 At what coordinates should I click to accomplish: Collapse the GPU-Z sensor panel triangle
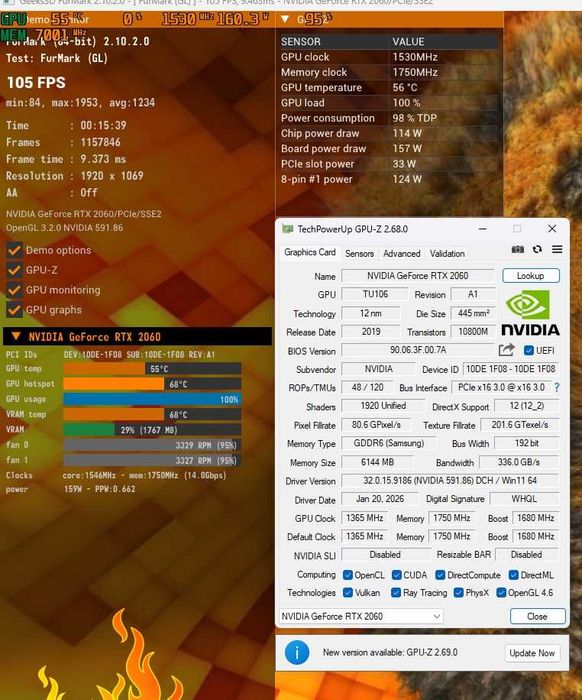tap(285, 19)
